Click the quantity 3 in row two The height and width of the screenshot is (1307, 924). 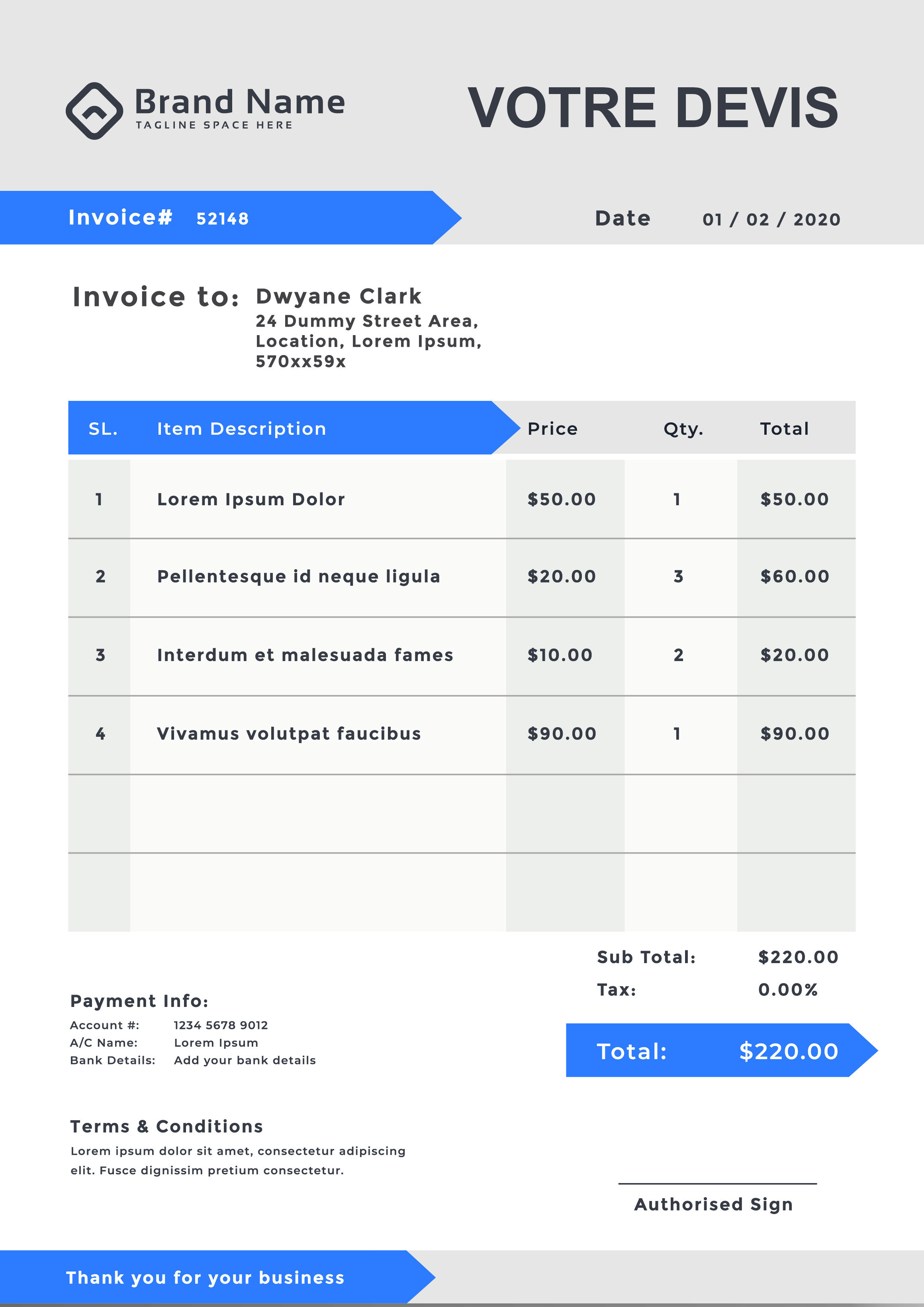coord(678,577)
